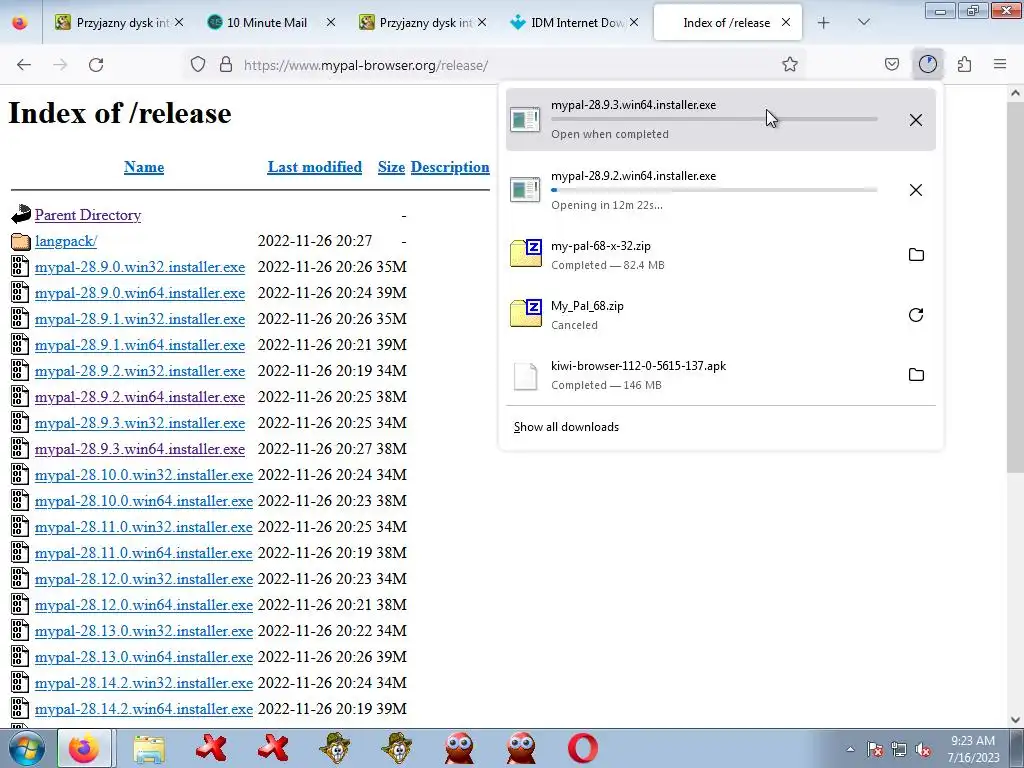Switch to the first Przyjazny dysk tab
Image resolution: width=1024 pixels, height=768 pixels.
(121, 22)
